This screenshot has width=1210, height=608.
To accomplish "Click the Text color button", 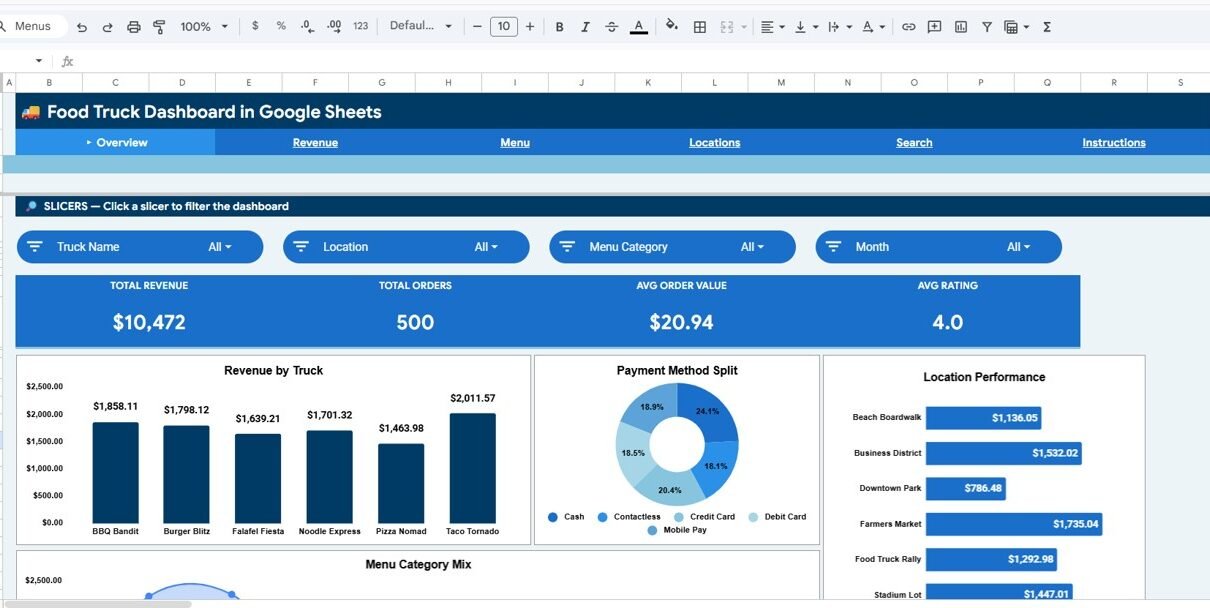I will pyautogui.click(x=639, y=27).
